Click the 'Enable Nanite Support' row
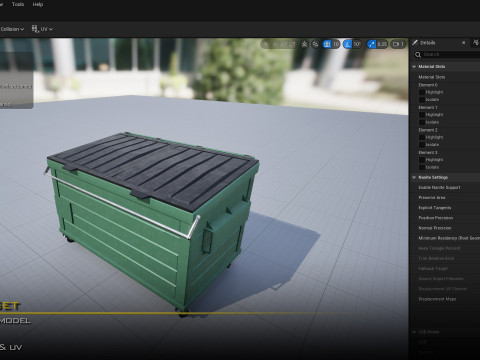This screenshot has height=360, width=480. point(445,188)
